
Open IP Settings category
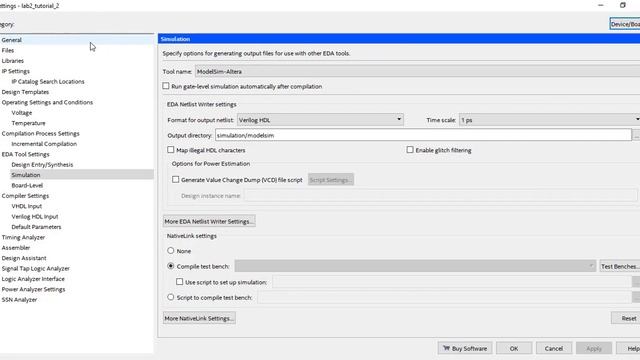click(16, 71)
